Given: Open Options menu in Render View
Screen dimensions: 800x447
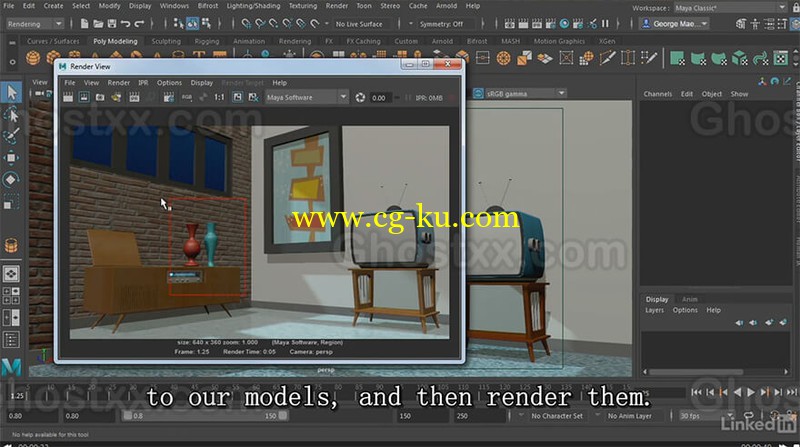Looking at the screenshot, I should click(x=169, y=83).
